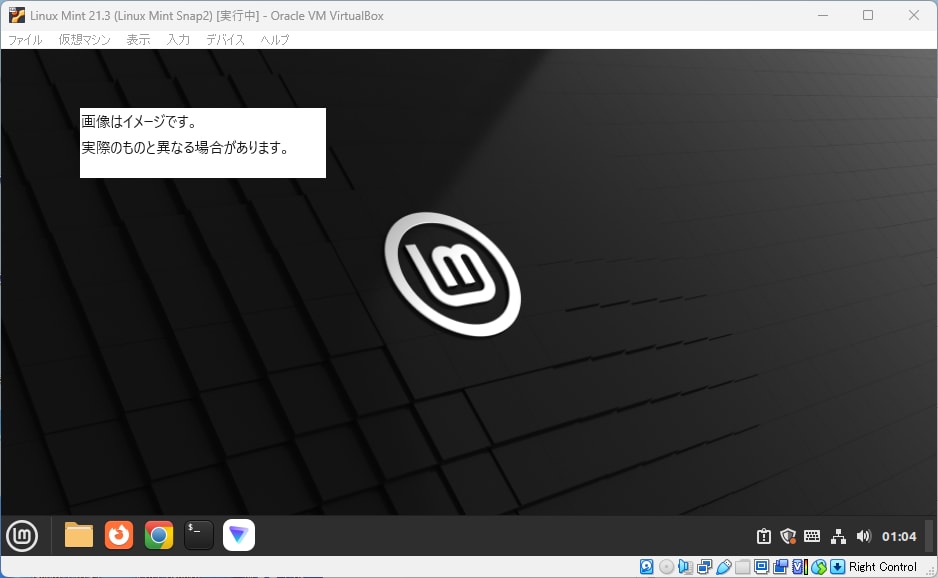This screenshot has width=938, height=578.
Task: Click the VirtualBox hard disk activity indicator
Action: (647, 567)
